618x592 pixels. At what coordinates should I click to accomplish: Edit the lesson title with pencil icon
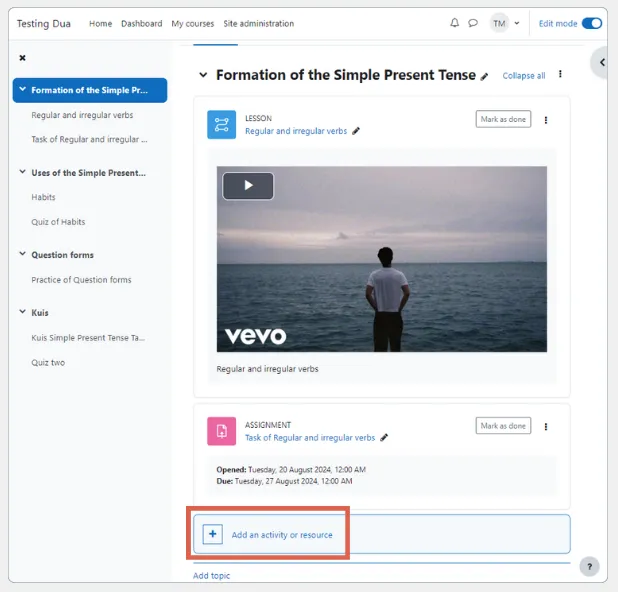pos(356,131)
